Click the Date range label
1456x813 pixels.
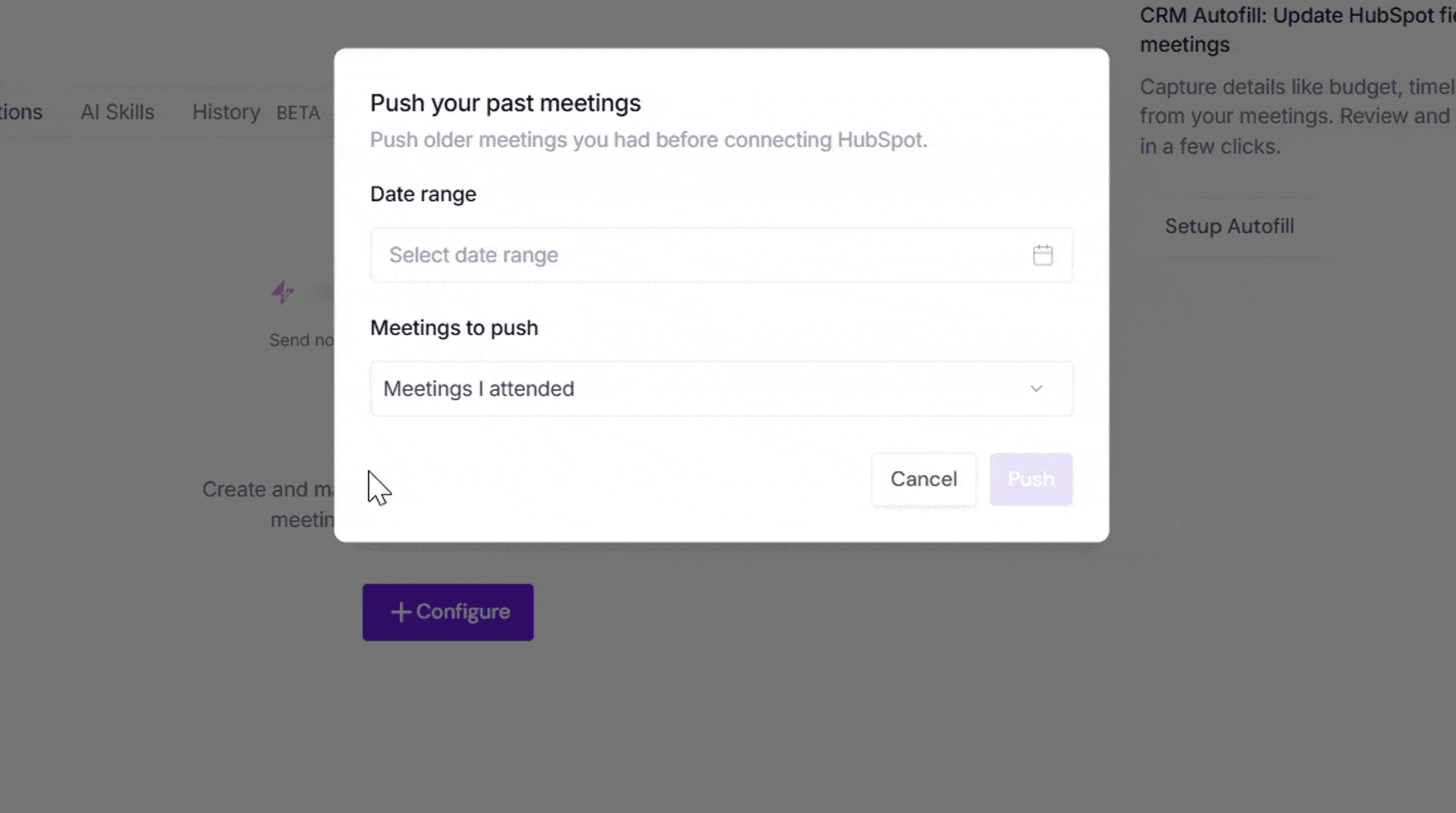click(x=423, y=194)
